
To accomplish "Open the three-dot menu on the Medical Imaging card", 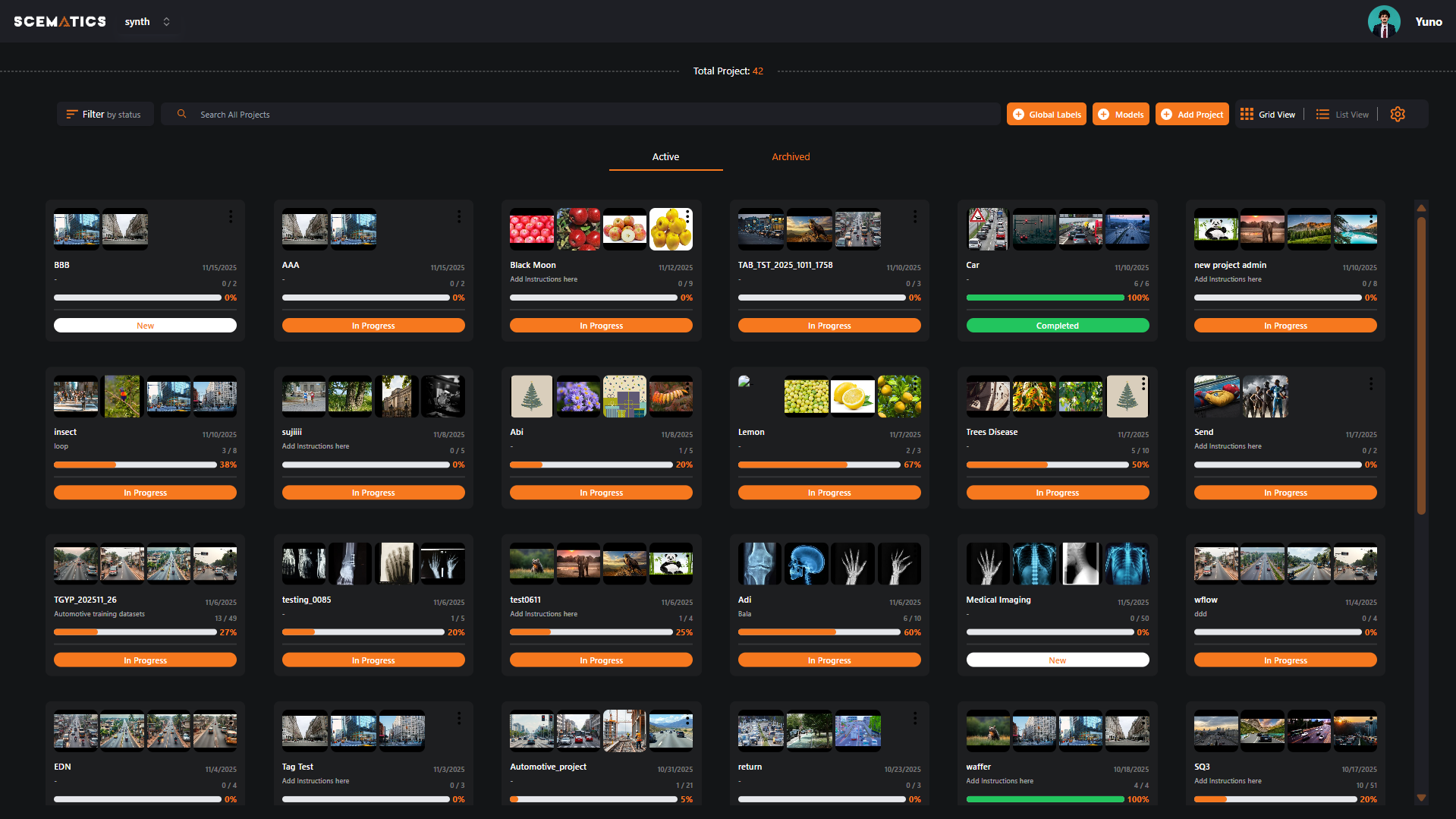I will coord(1143,551).
